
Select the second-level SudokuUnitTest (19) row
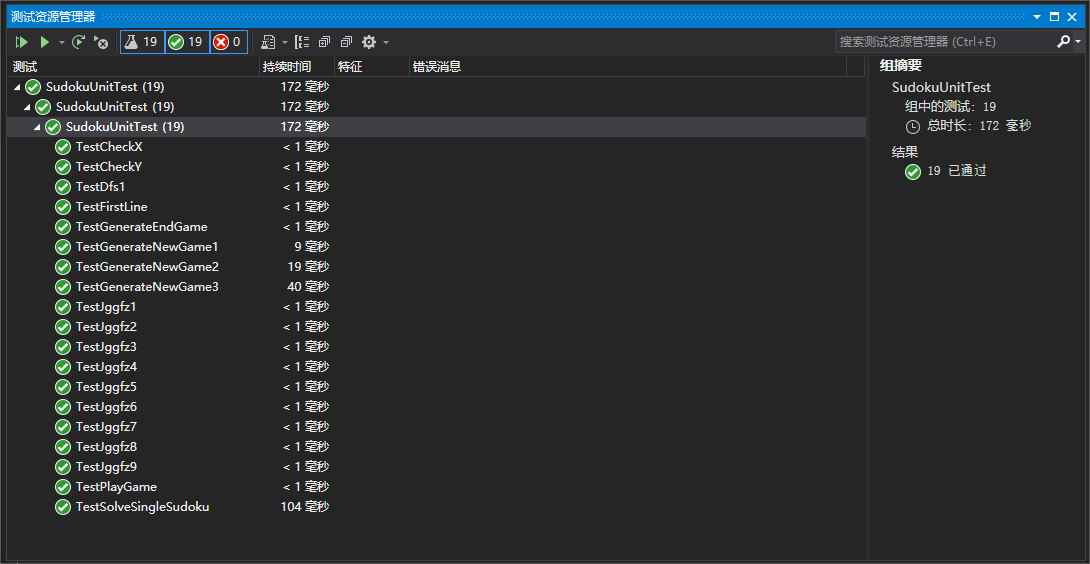tap(437, 107)
